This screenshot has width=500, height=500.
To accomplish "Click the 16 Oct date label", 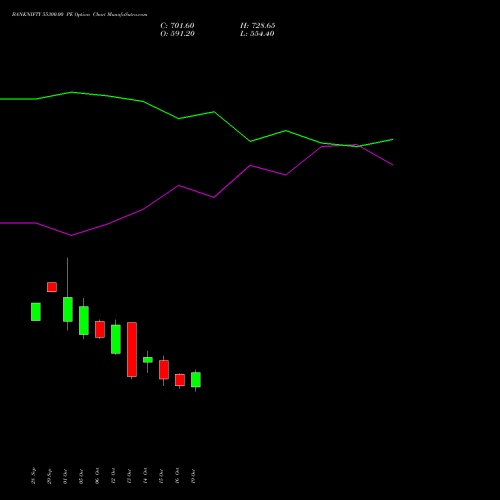I will (177, 476).
